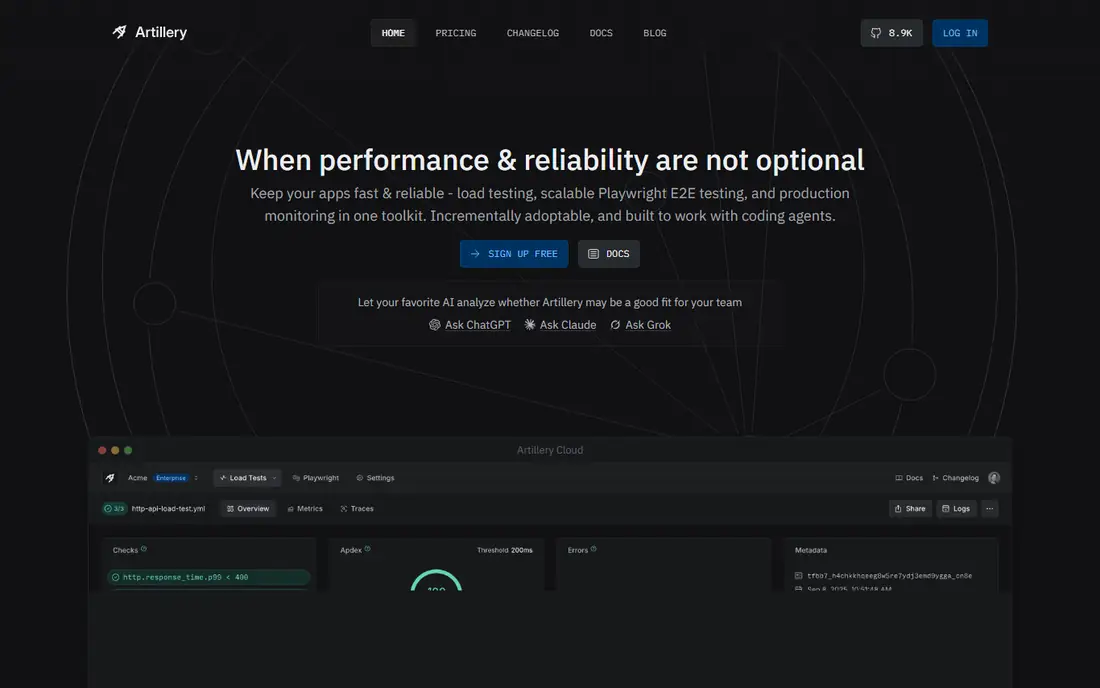This screenshot has height=688, width=1100.
Task: Click the Enterprise plan badge
Action: coord(171,478)
